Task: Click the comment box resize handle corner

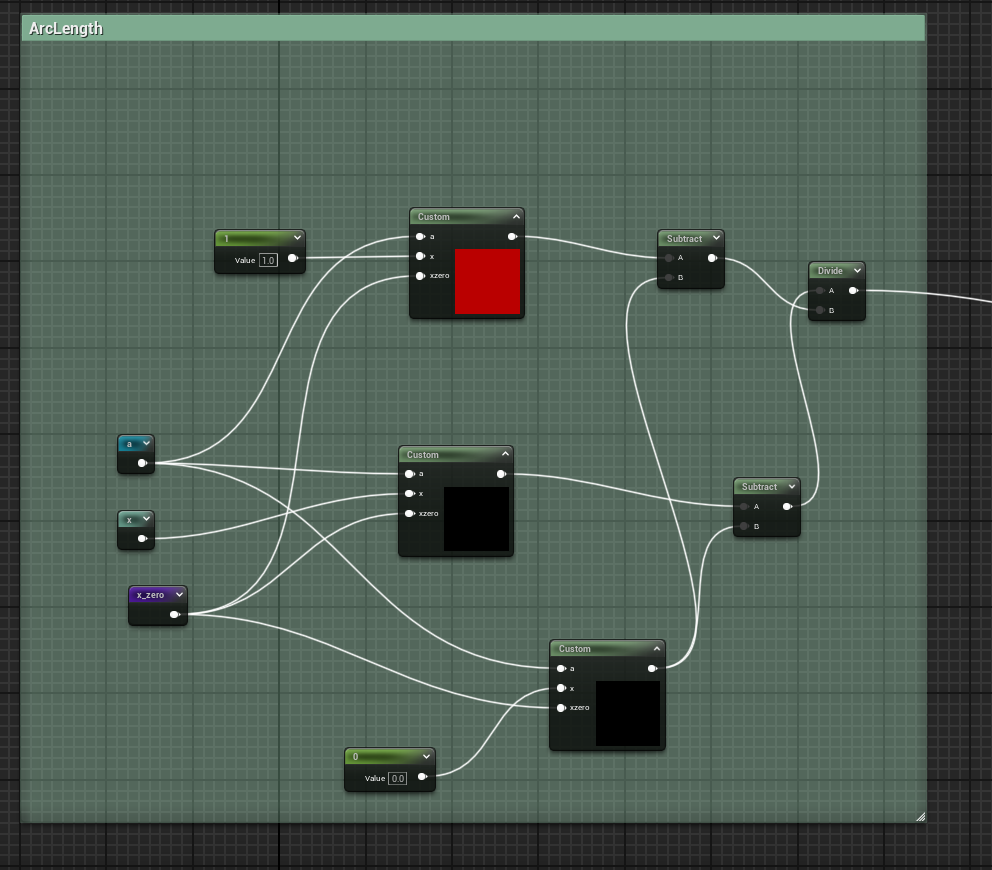Action: coord(920,817)
